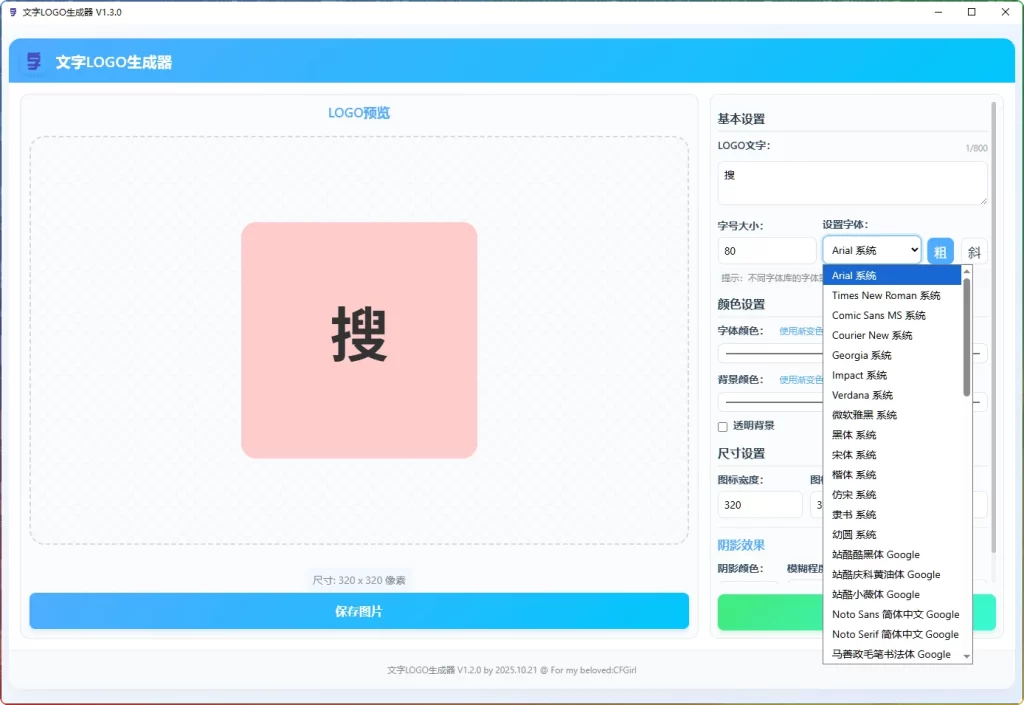Click 使用渐变色 link beside 字体颜色
This screenshot has width=1024, height=705.
point(801,331)
